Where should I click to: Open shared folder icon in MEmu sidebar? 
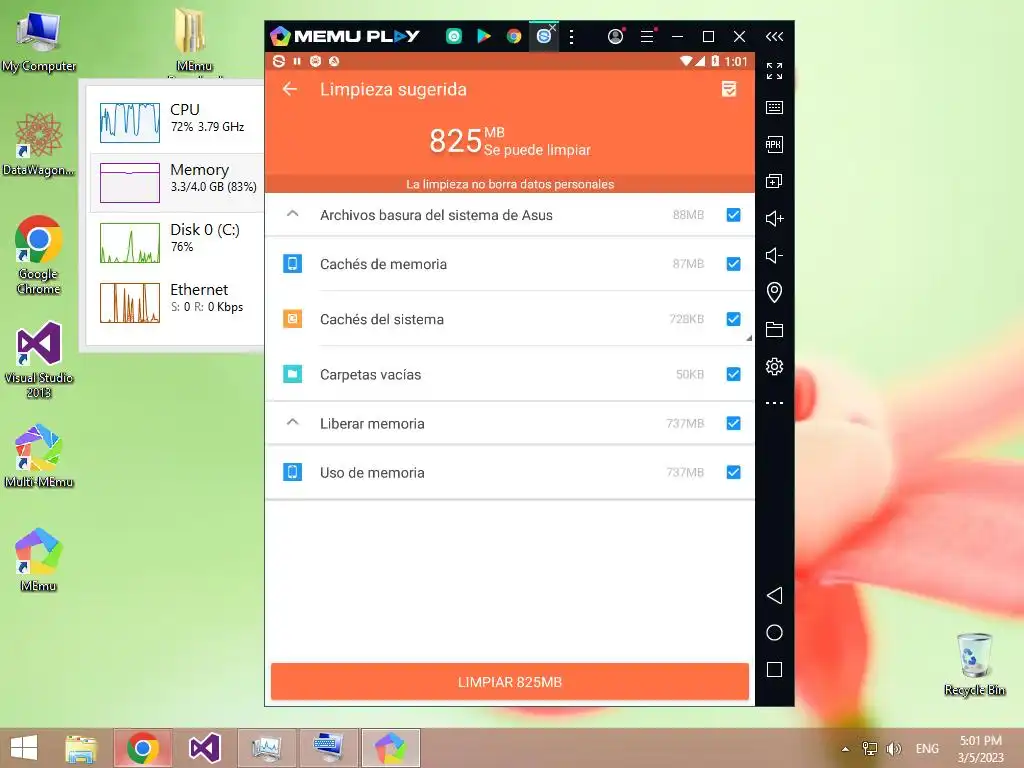pyautogui.click(x=775, y=329)
